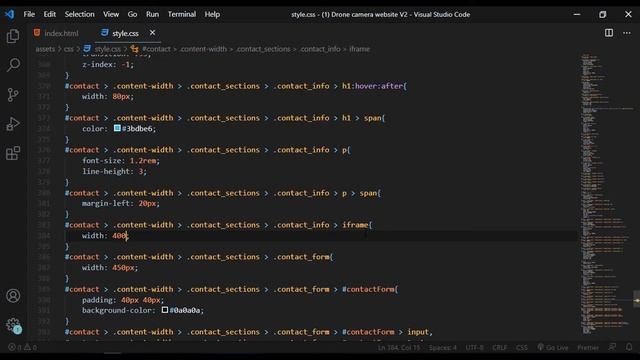Click the 'z-index' property text
The width and height of the screenshot is (640, 360).
click(99, 64)
